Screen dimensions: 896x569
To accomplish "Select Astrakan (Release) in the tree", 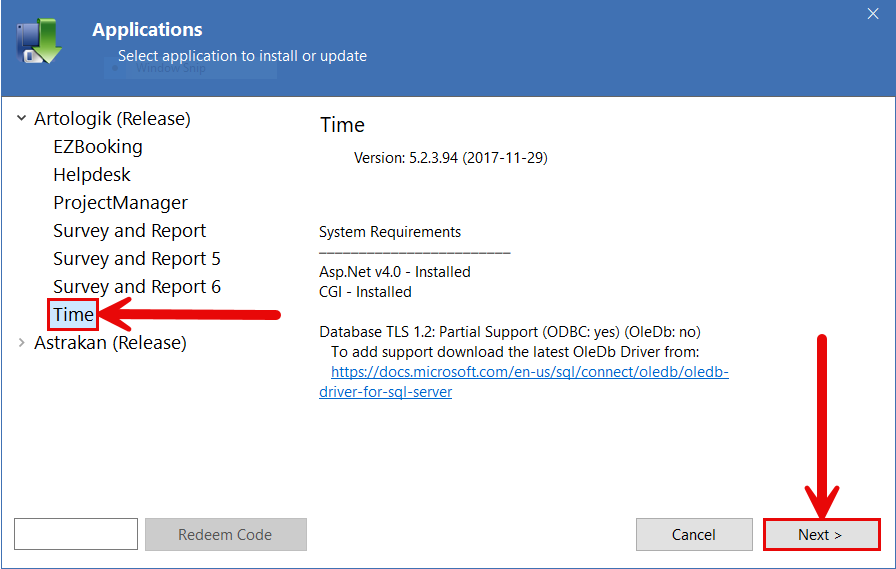I will [110, 343].
